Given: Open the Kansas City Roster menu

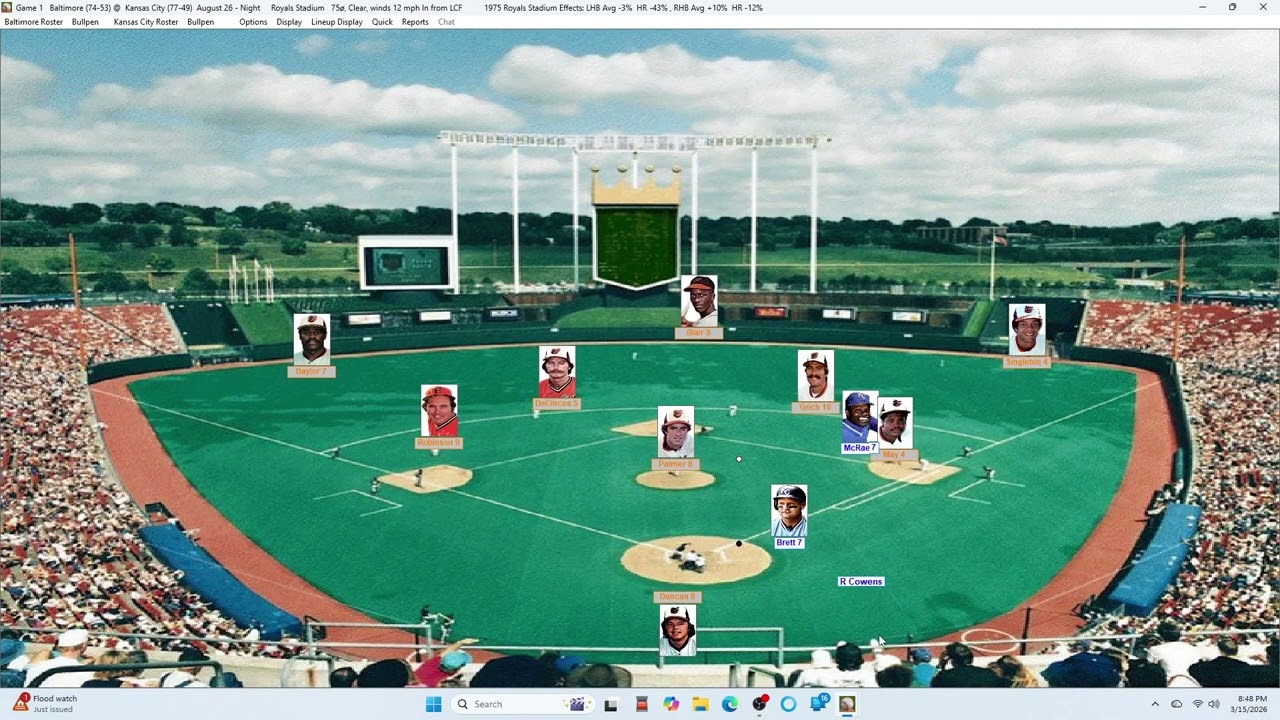Looking at the screenshot, I should click(146, 22).
